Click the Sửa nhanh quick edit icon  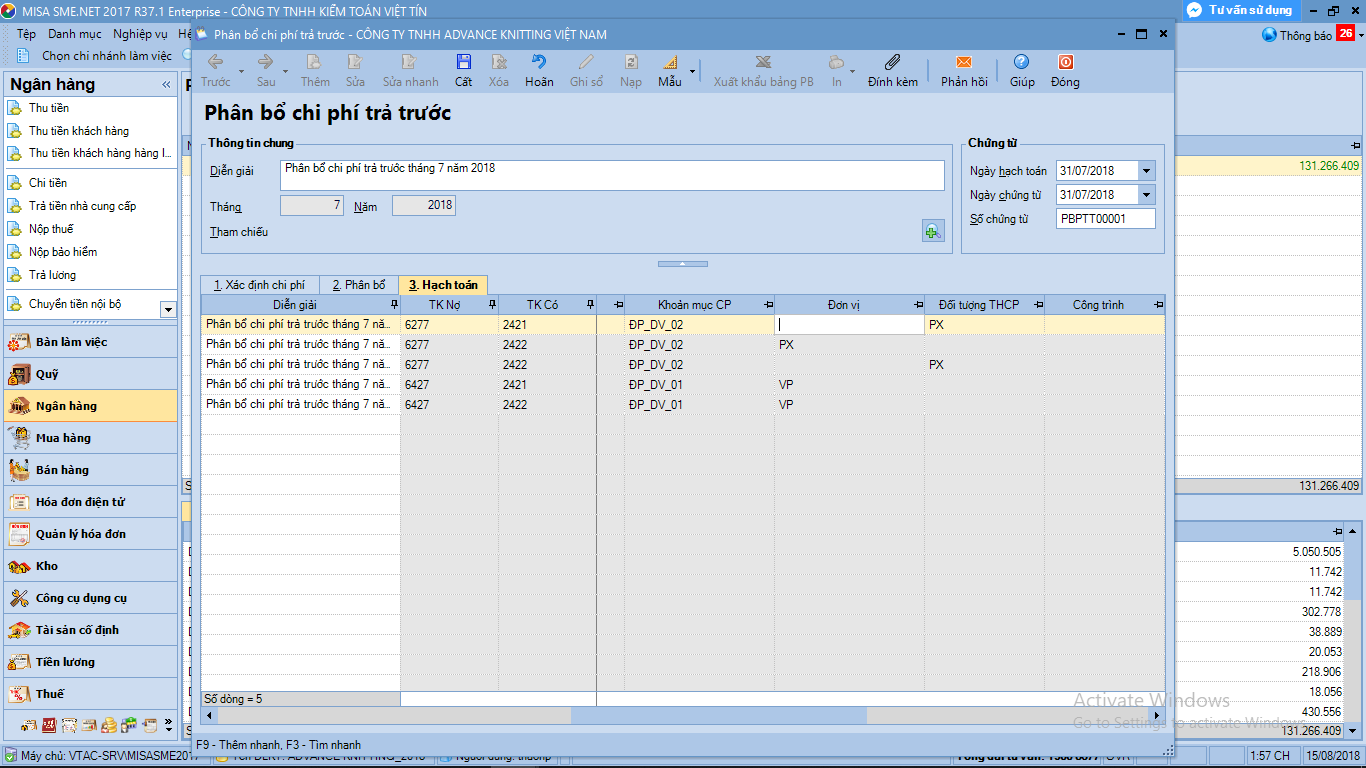410,62
